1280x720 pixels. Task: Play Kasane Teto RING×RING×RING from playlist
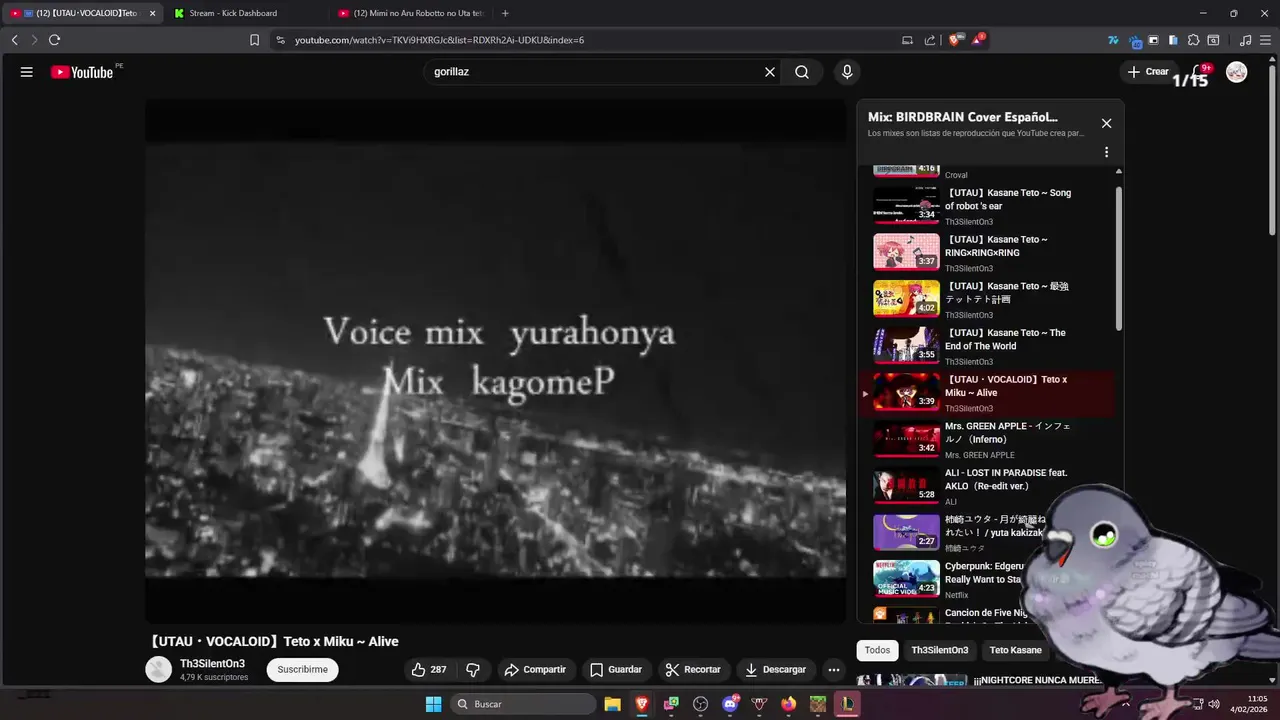click(987, 253)
